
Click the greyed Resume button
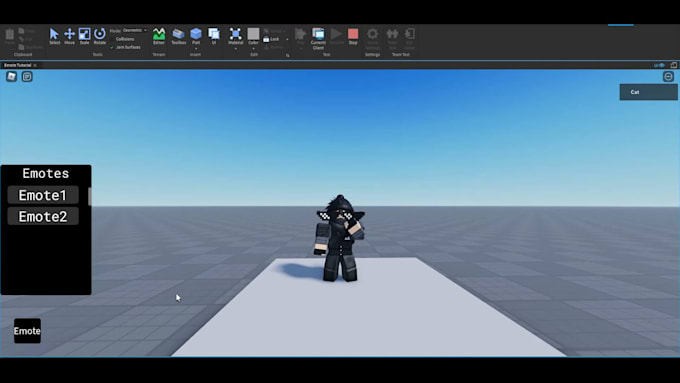tap(336, 36)
